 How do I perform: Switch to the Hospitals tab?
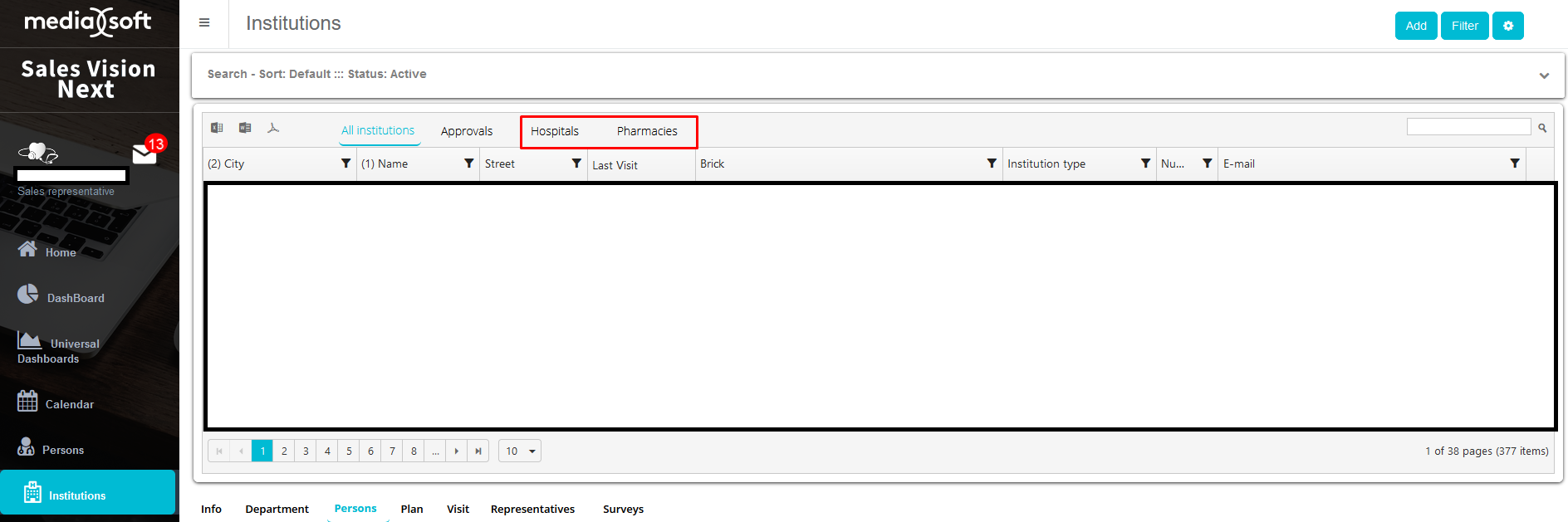pos(555,131)
